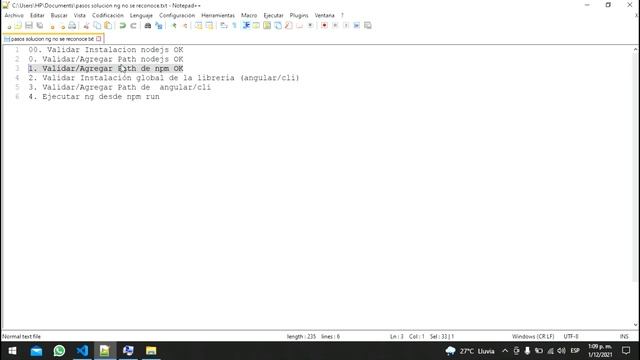This screenshot has width=640, height=360.
Task: Open the Plugins menu
Action: 299,15
